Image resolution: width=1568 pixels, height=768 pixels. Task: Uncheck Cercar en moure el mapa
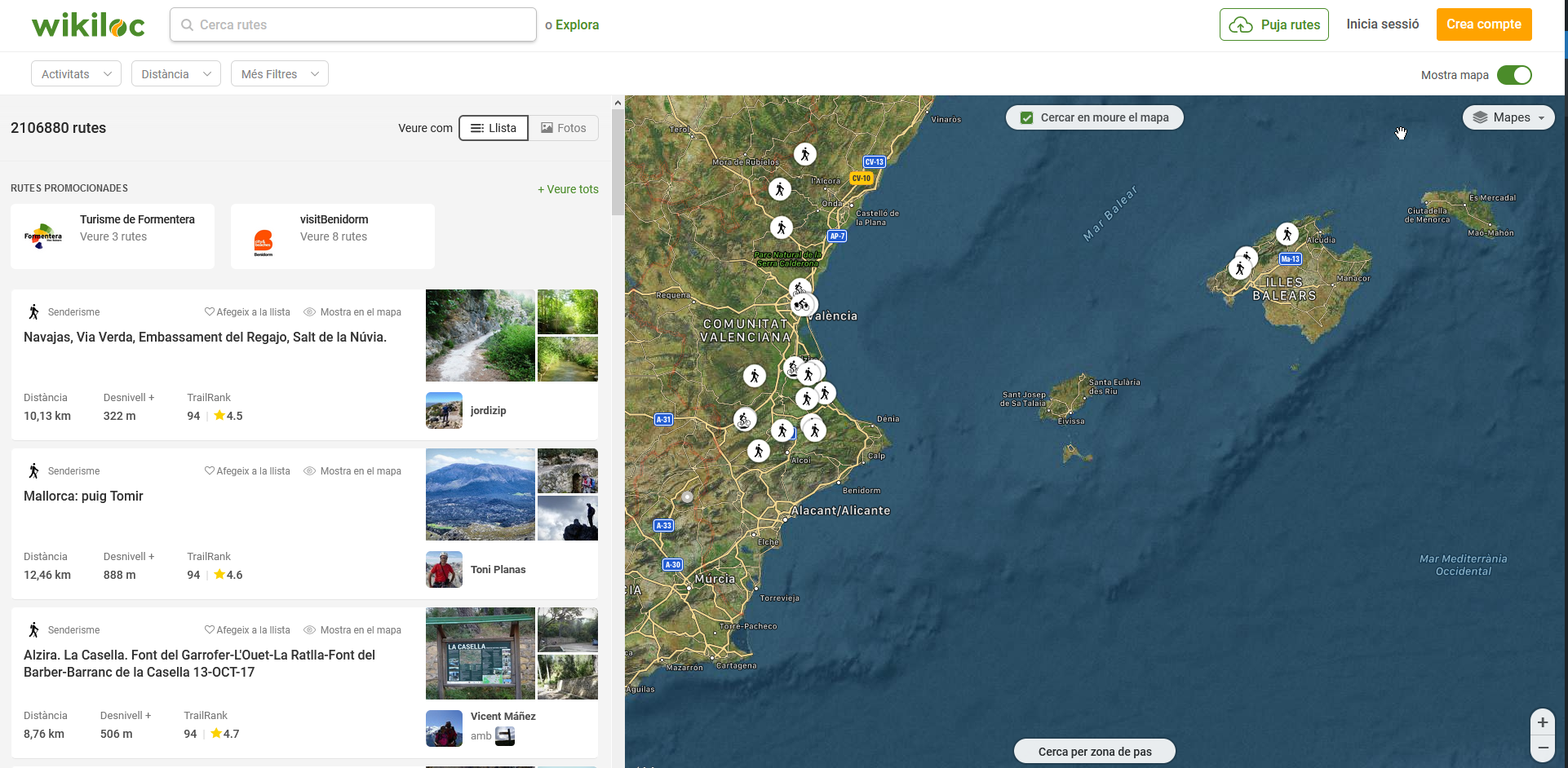1027,117
